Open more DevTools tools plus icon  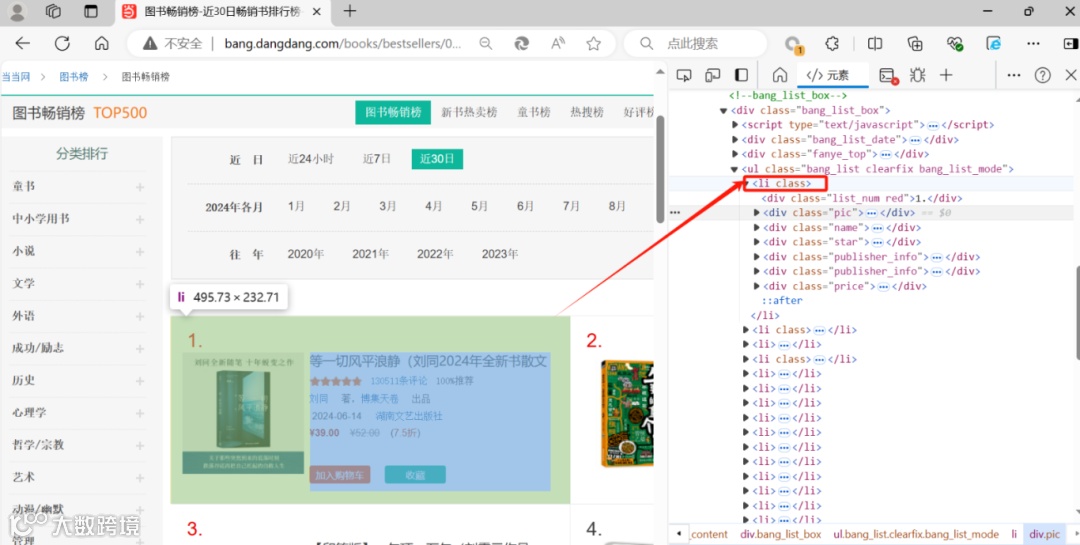946,75
